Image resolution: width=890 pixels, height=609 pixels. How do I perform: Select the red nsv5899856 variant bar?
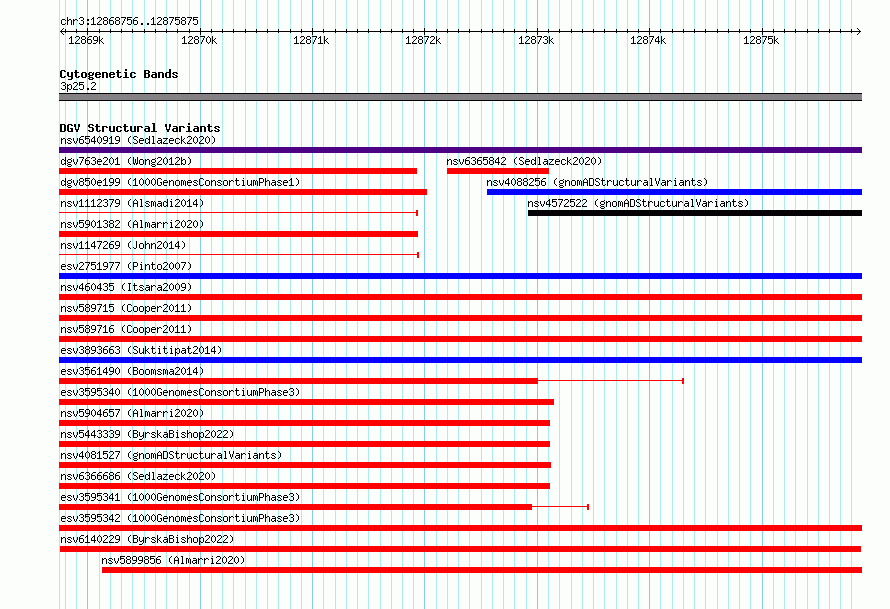click(482, 570)
